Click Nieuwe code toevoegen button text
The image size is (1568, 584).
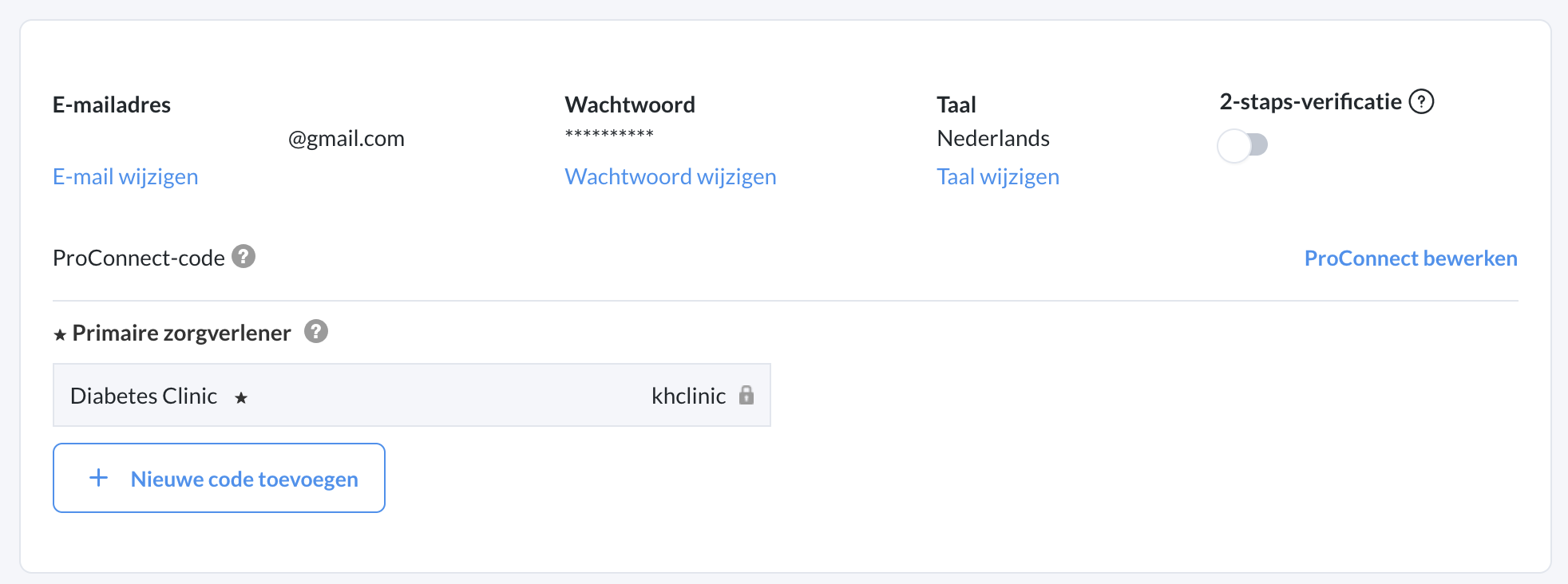[x=244, y=479]
